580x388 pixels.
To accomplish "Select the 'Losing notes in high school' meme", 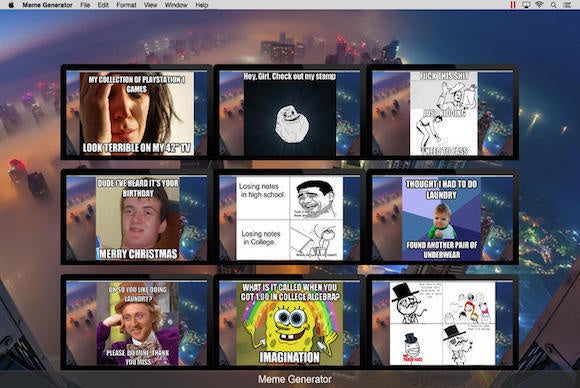I will tap(290, 217).
